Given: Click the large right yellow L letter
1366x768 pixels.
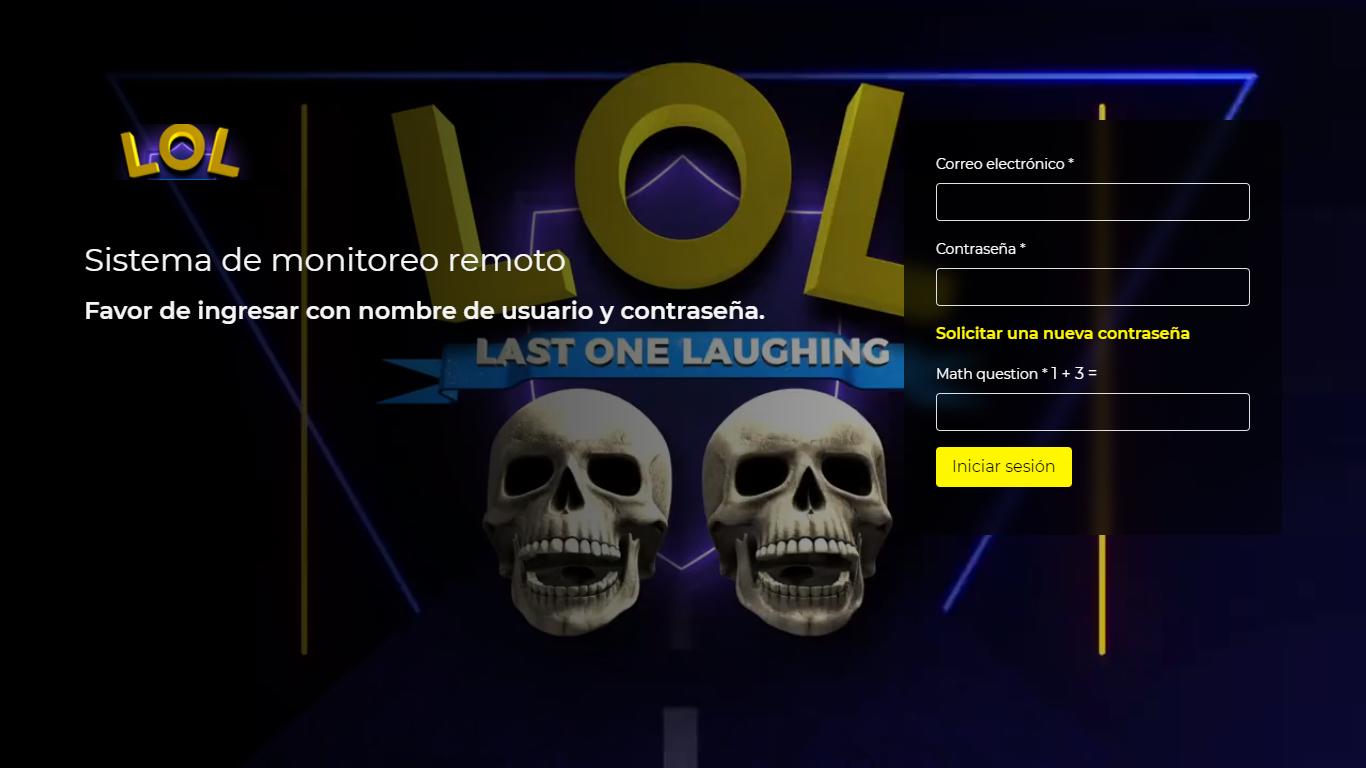Looking at the screenshot, I should click(x=860, y=190).
